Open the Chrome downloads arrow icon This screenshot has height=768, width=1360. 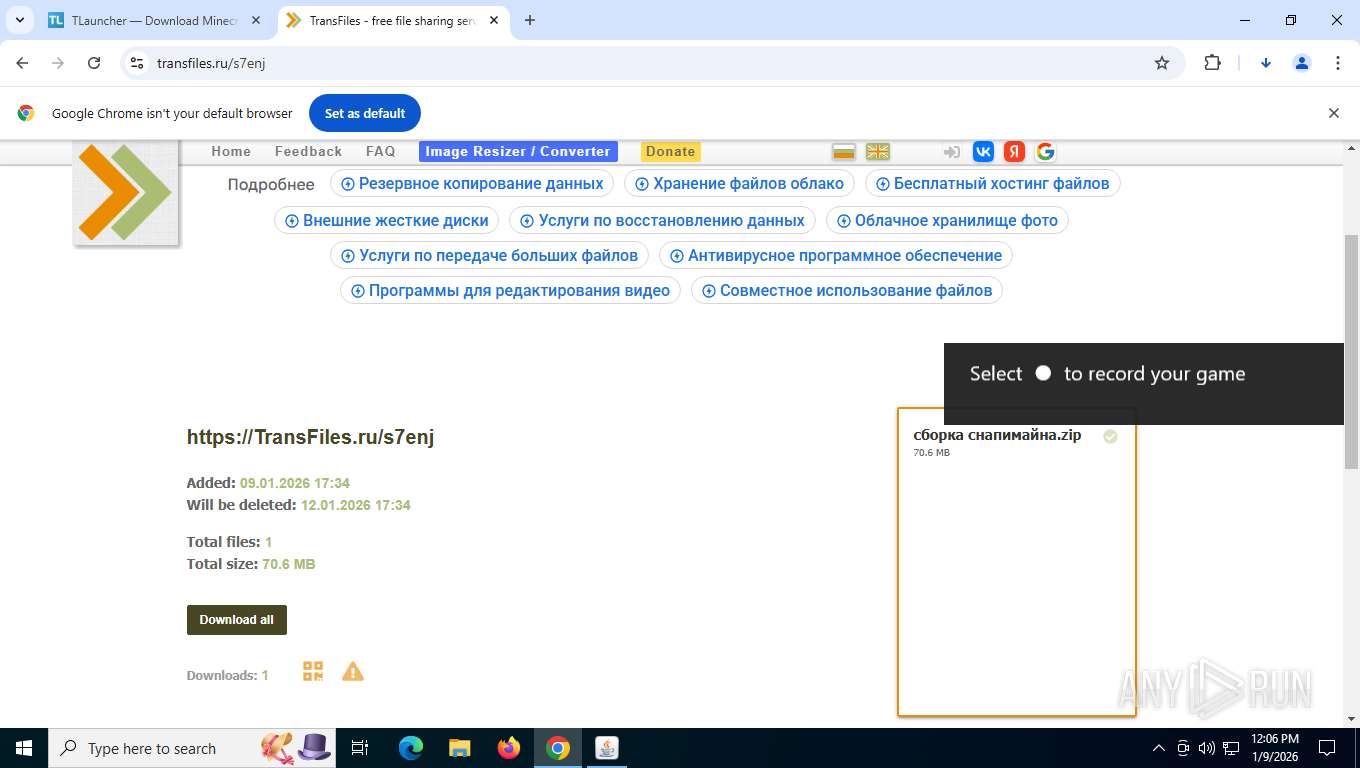[x=1265, y=63]
